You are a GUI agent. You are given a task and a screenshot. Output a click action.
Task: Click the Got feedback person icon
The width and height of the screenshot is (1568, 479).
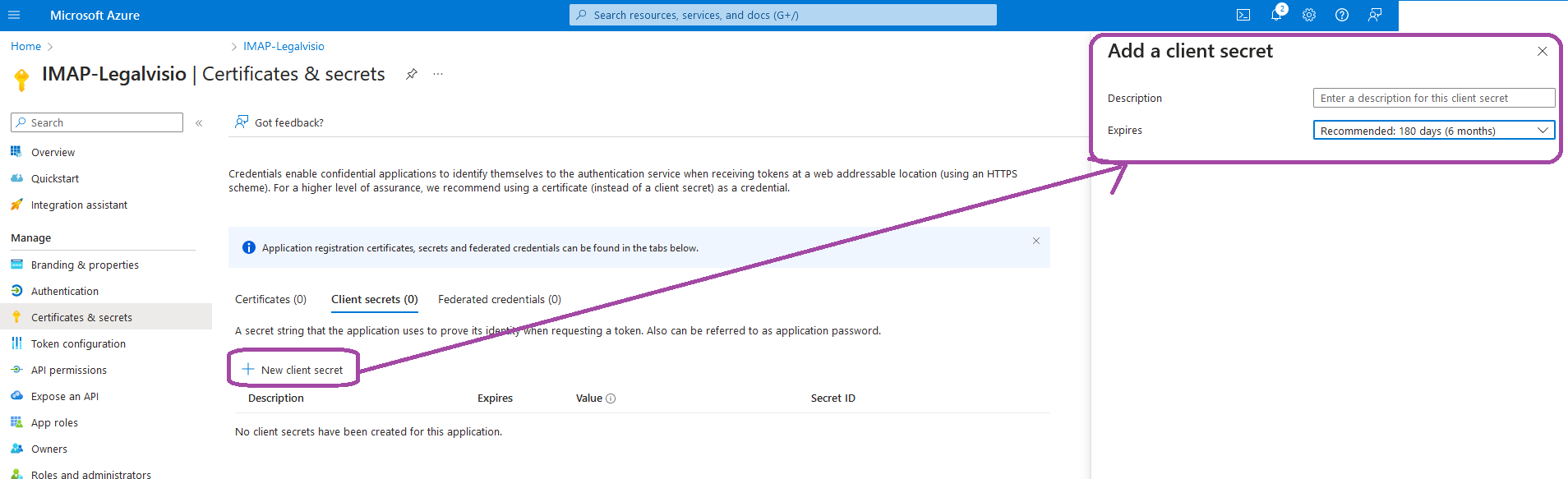[242, 122]
